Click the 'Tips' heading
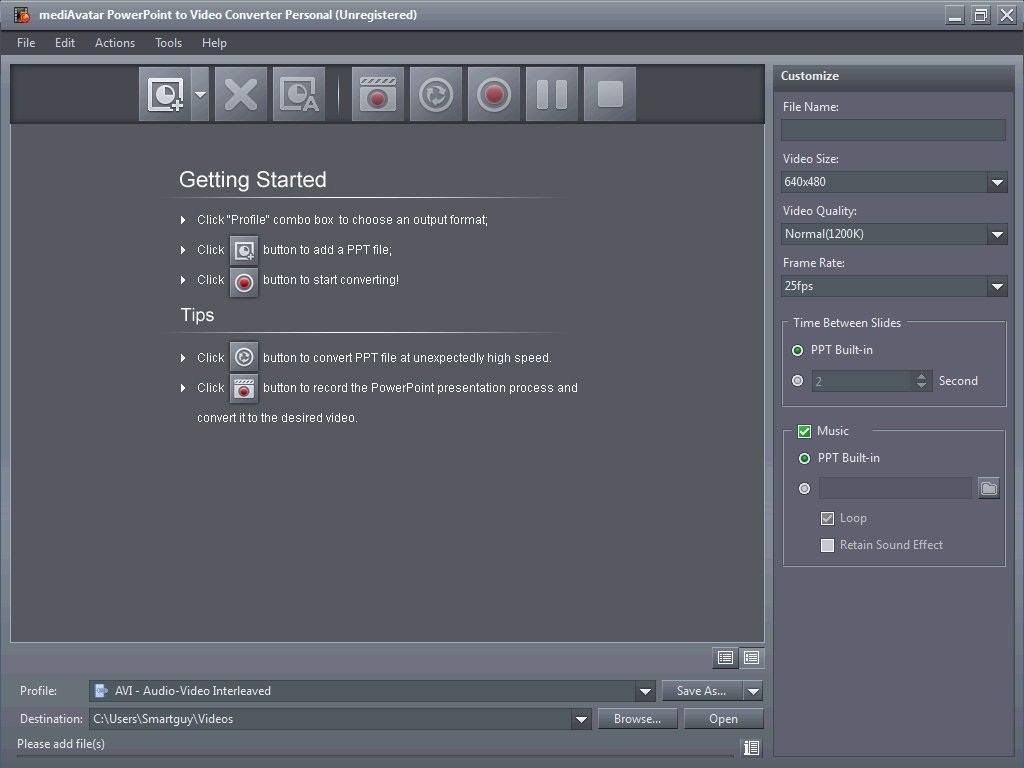Screen dimensions: 1024x768 197,315
